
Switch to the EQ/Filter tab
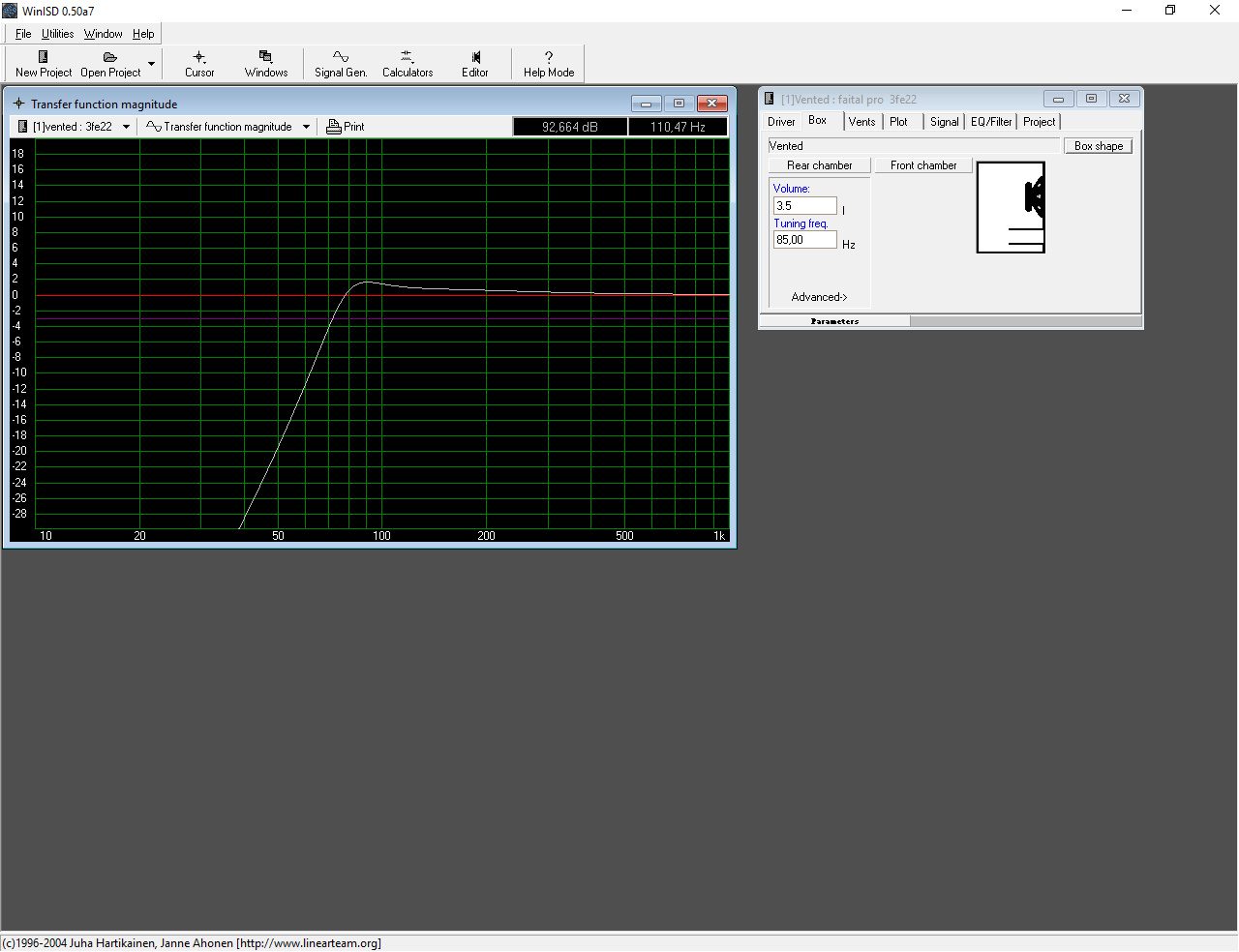pyautogui.click(x=991, y=122)
